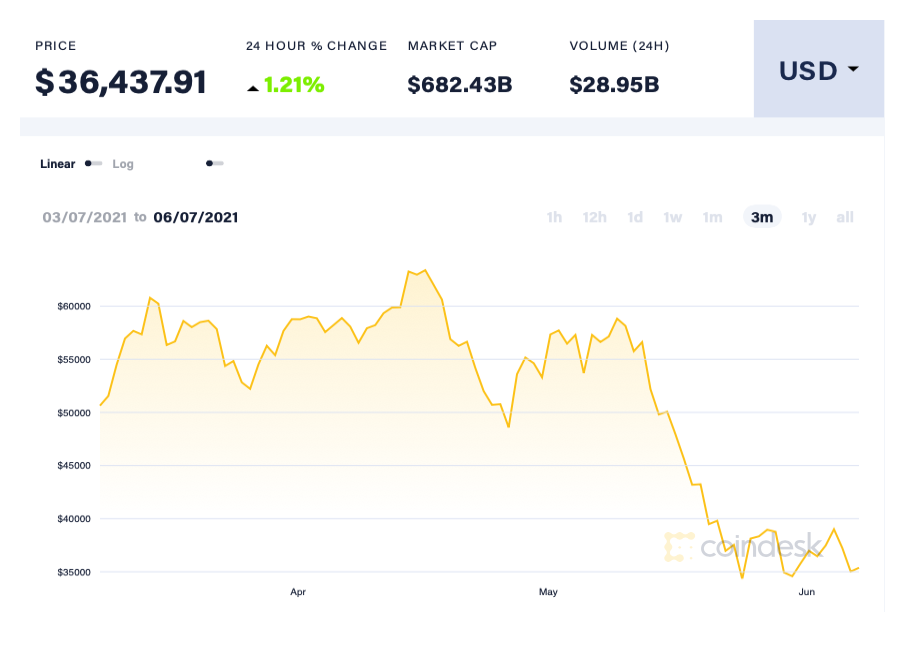Select the 3m time range

click(762, 217)
